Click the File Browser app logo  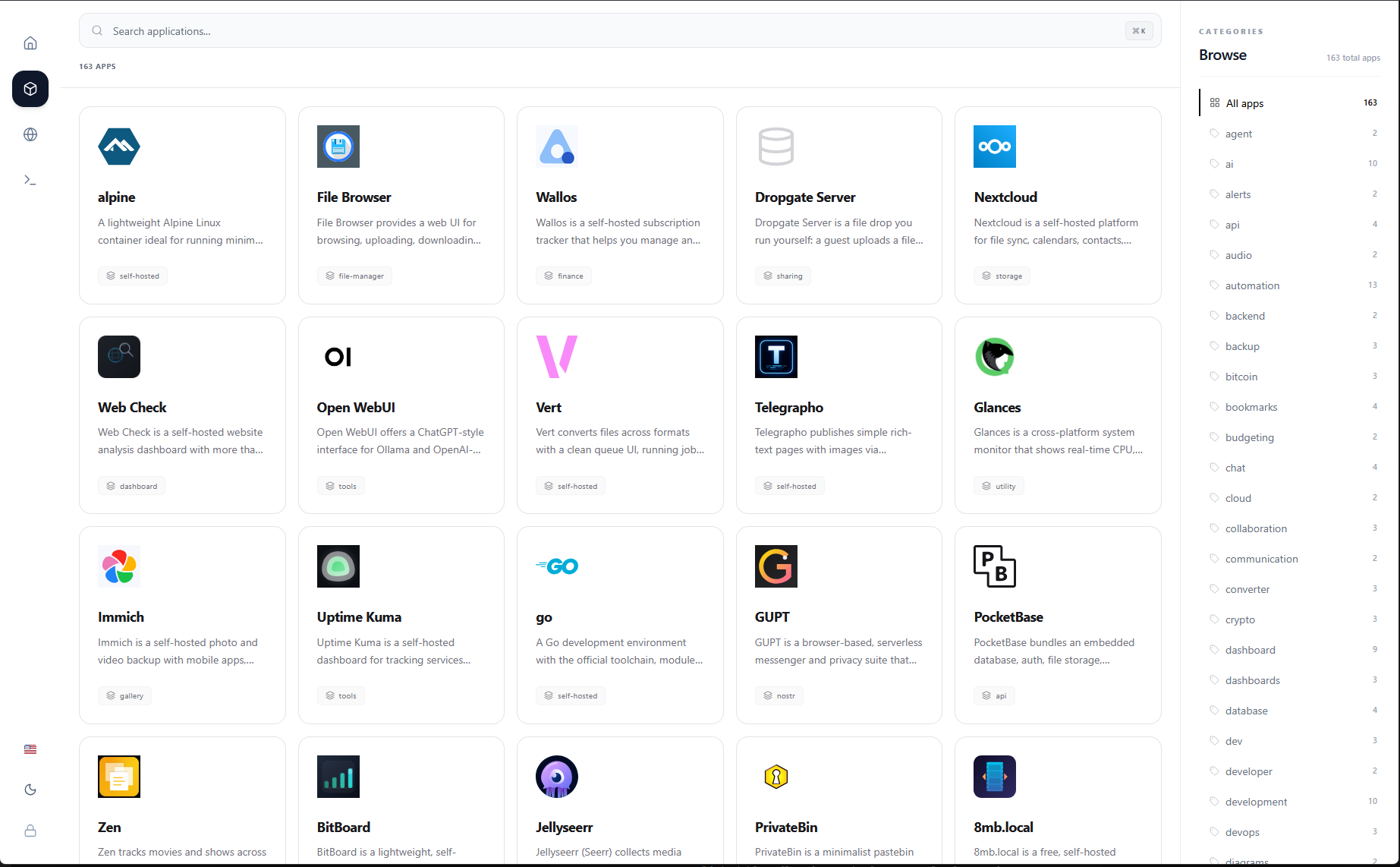pos(338,147)
